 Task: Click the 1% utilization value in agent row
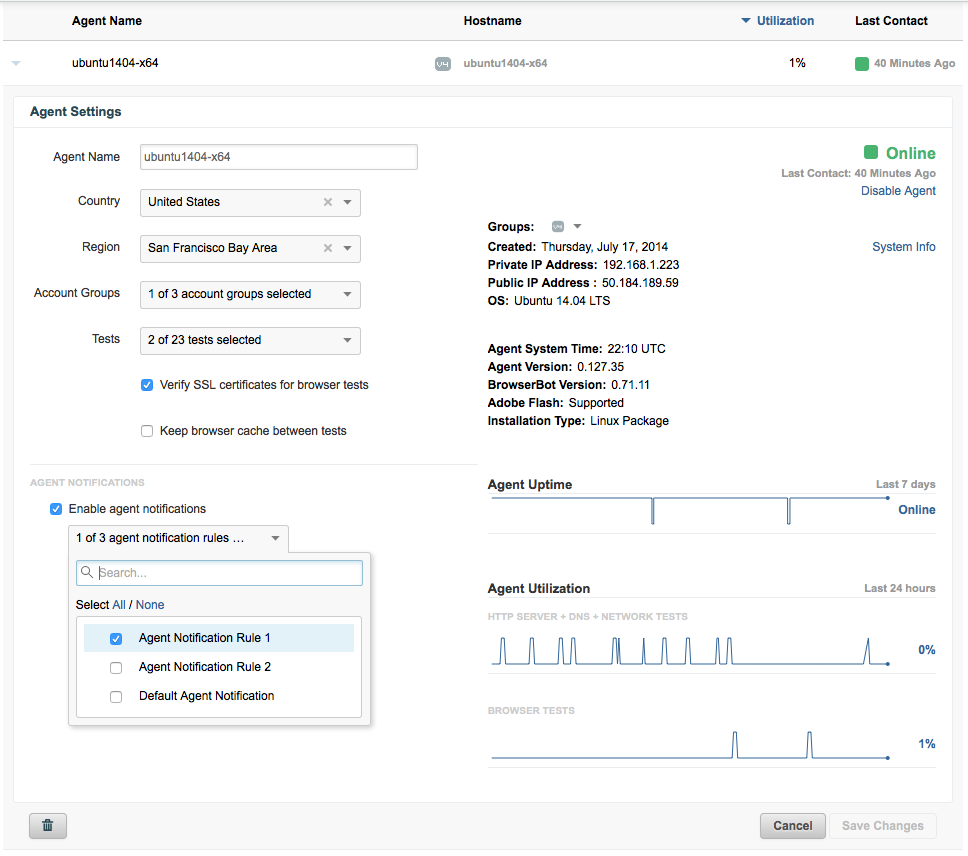click(x=797, y=63)
